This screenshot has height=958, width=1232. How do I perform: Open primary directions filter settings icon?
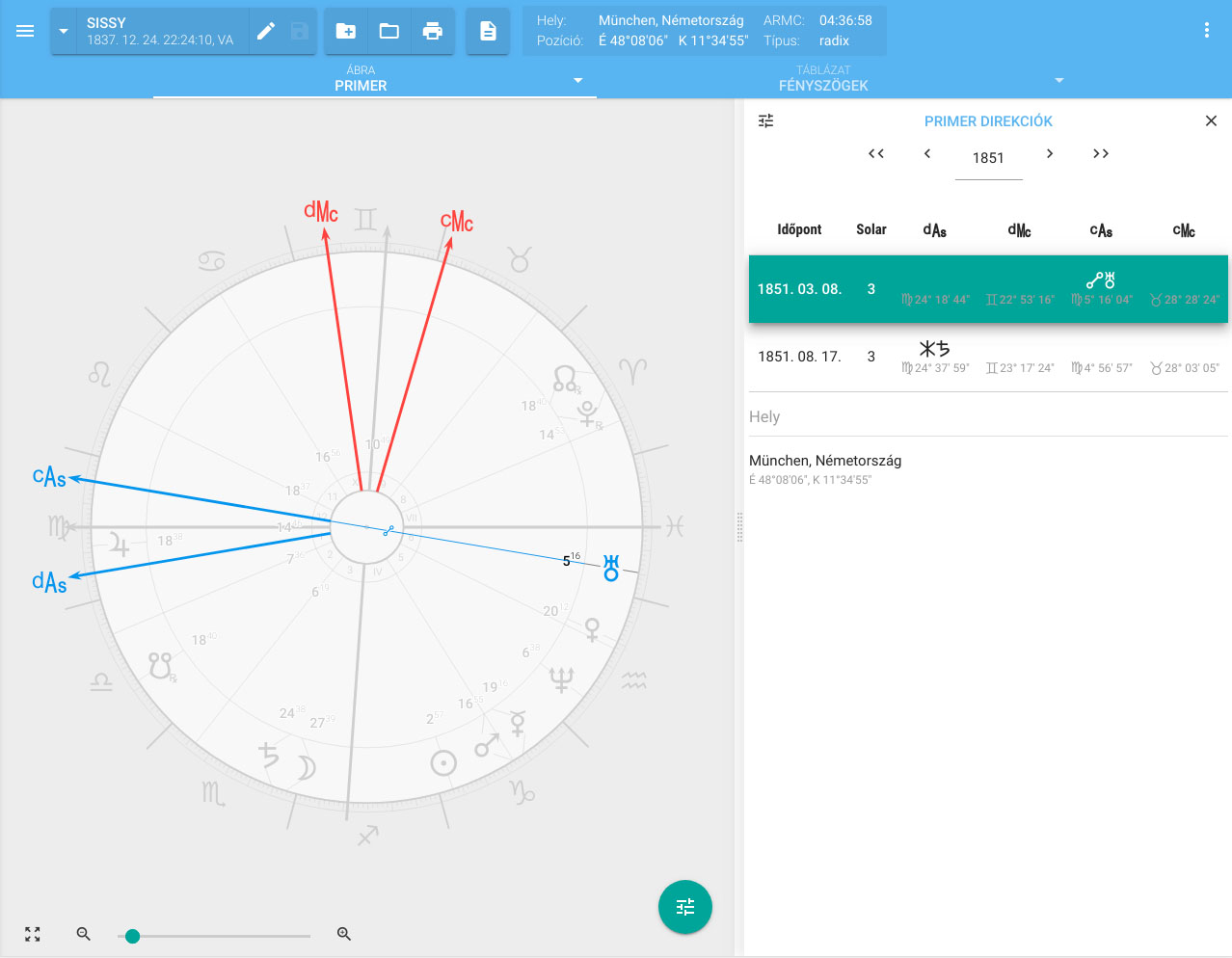click(x=766, y=121)
